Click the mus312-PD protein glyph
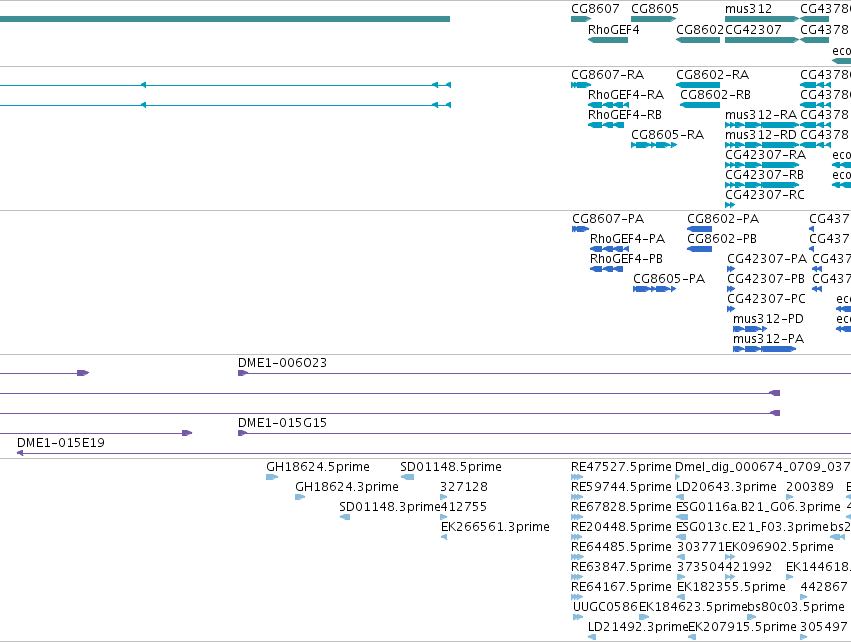 point(750,329)
